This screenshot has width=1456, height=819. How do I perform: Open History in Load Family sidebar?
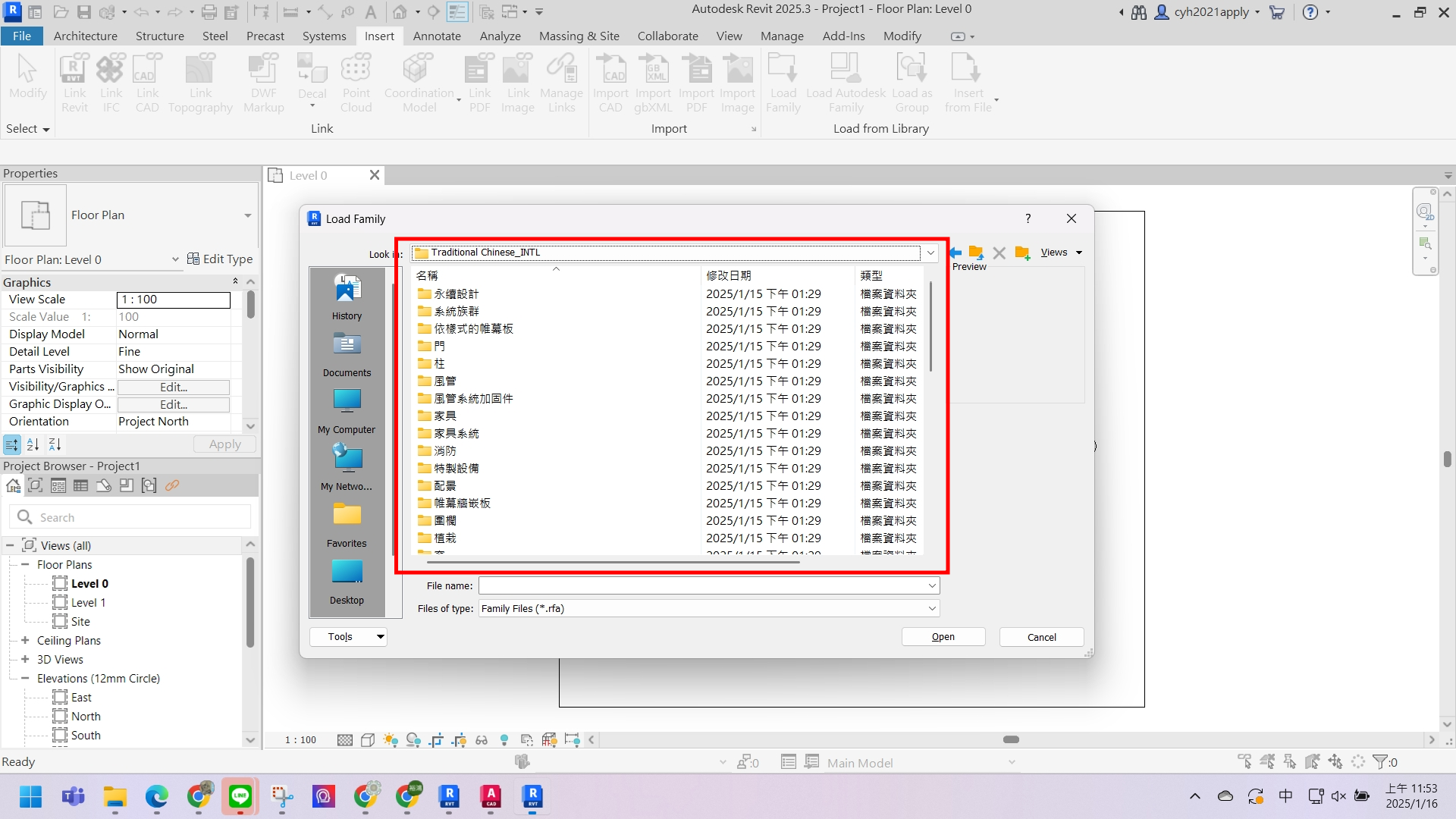[x=347, y=297]
